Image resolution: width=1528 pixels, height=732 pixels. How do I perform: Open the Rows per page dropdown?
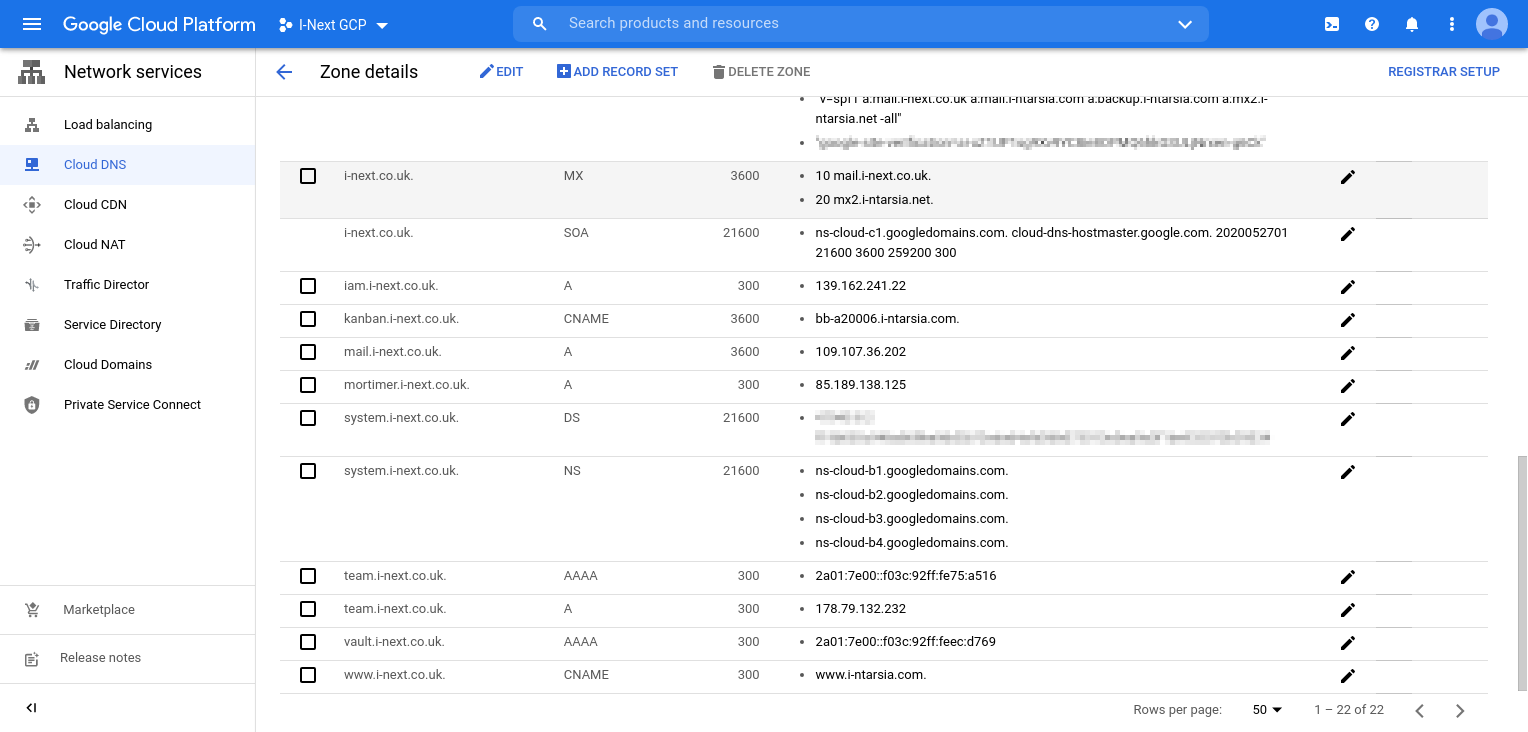pyautogui.click(x=1267, y=710)
